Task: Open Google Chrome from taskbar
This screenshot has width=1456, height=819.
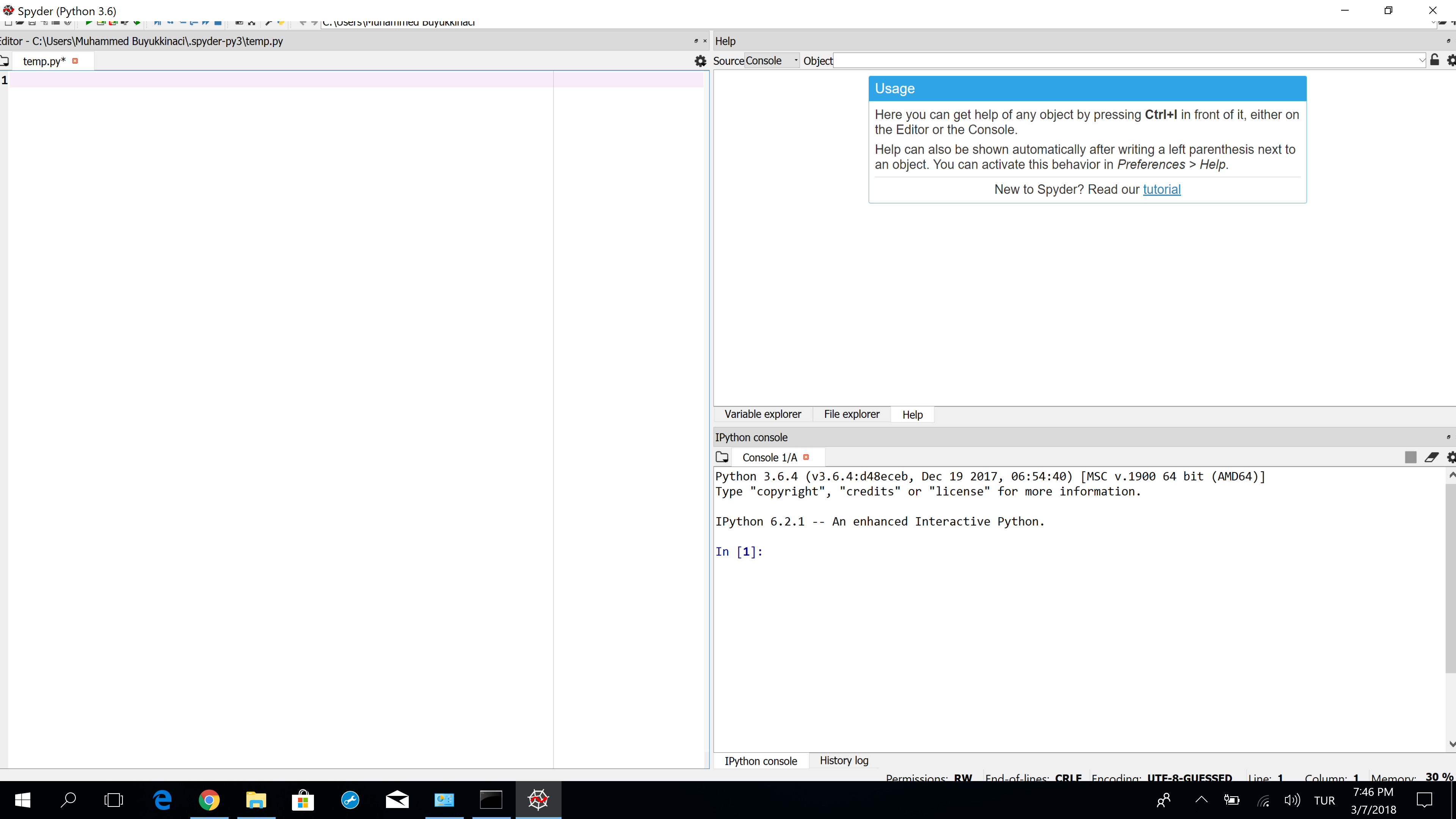Action: (209, 800)
